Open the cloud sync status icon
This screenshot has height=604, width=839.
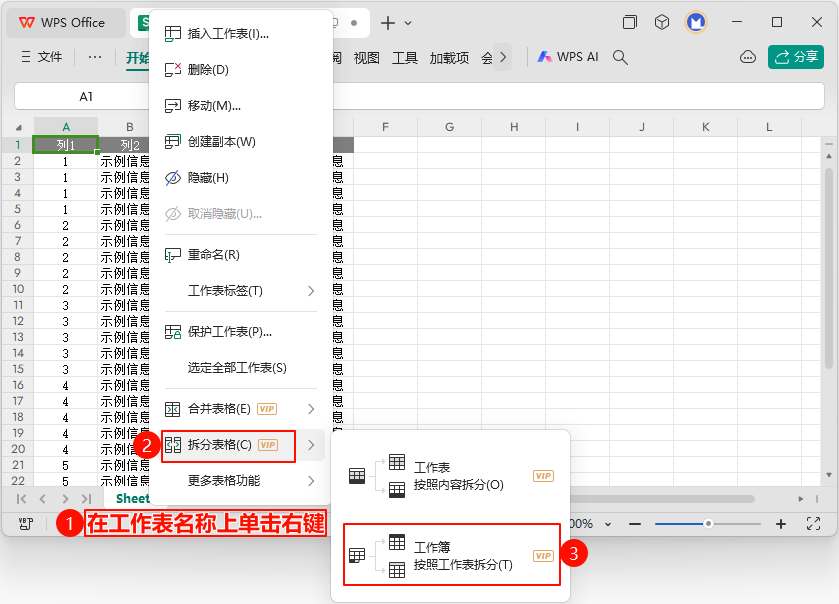(x=747, y=58)
